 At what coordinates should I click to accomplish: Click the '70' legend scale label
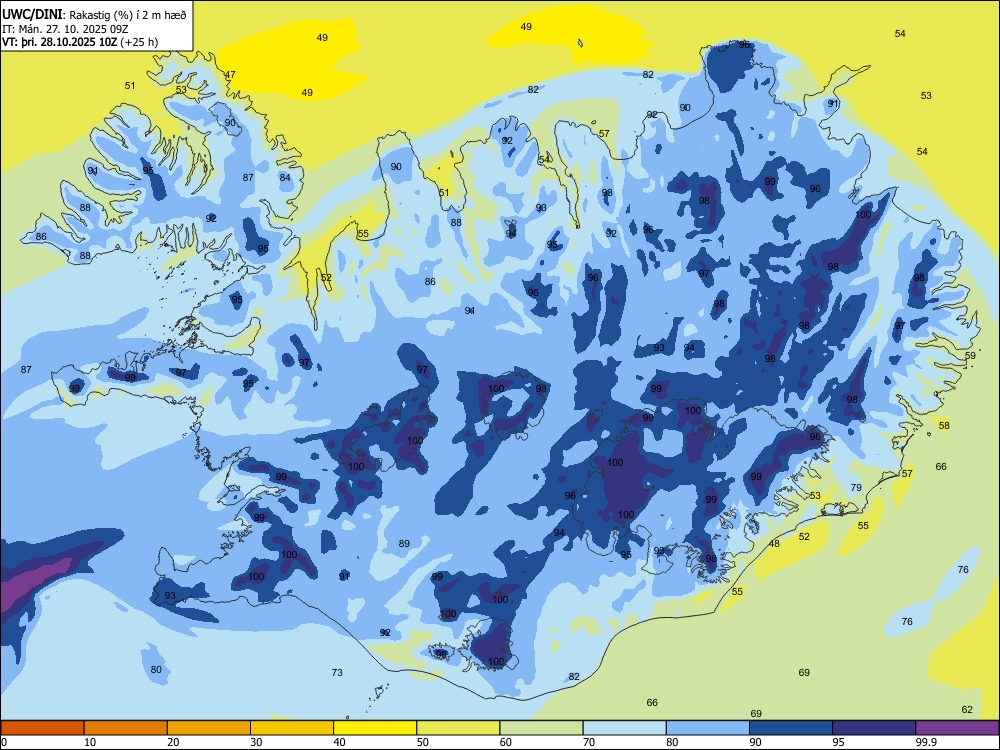[589, 742]
